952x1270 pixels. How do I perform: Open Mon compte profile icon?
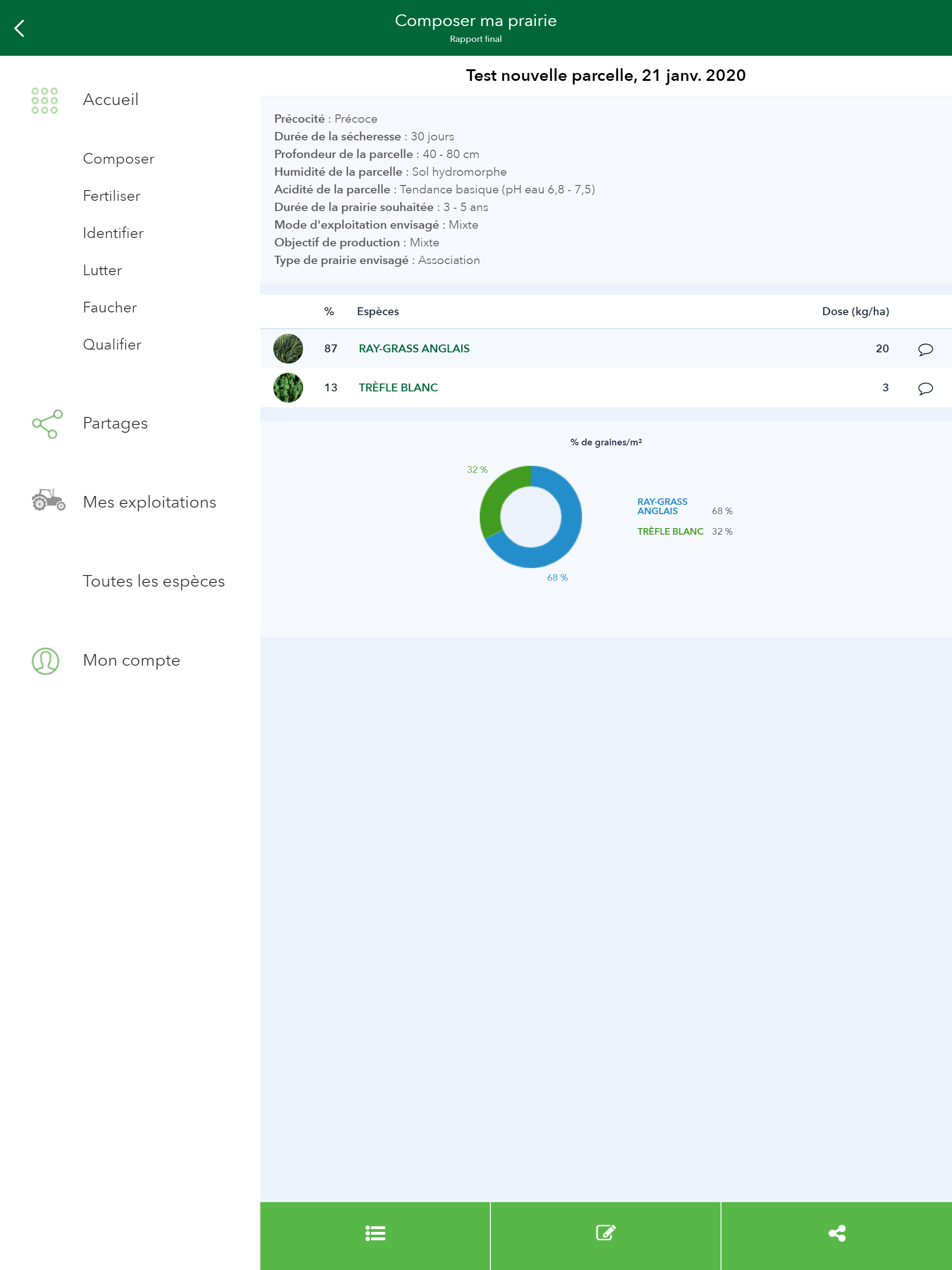pyautogui.click(x=46, y=661)
